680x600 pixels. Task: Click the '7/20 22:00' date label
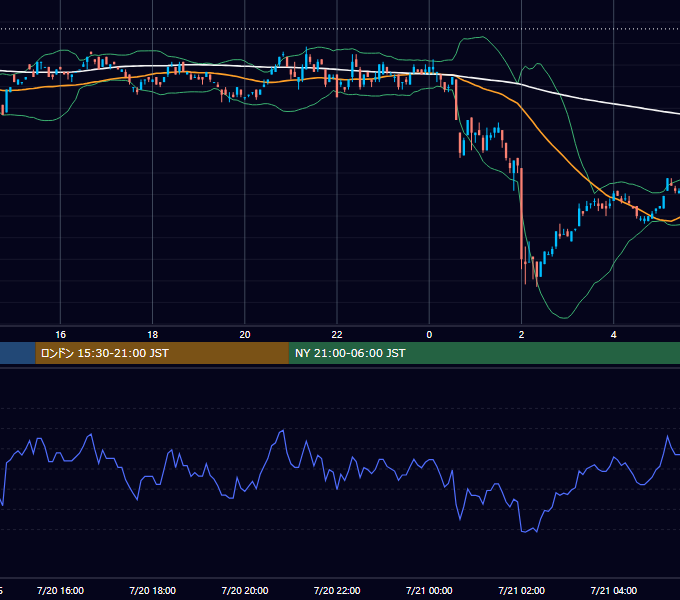(337, 590)
